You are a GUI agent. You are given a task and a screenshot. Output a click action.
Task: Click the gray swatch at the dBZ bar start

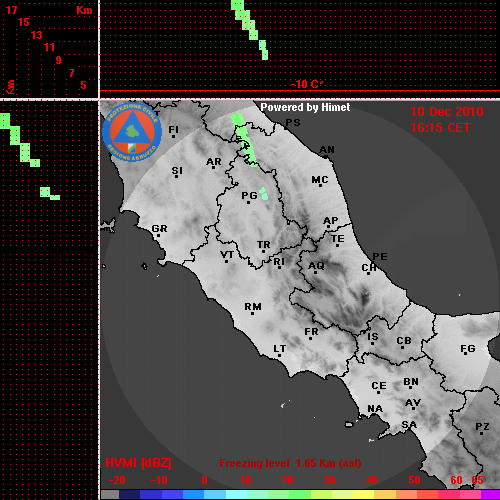click(110, 495)
